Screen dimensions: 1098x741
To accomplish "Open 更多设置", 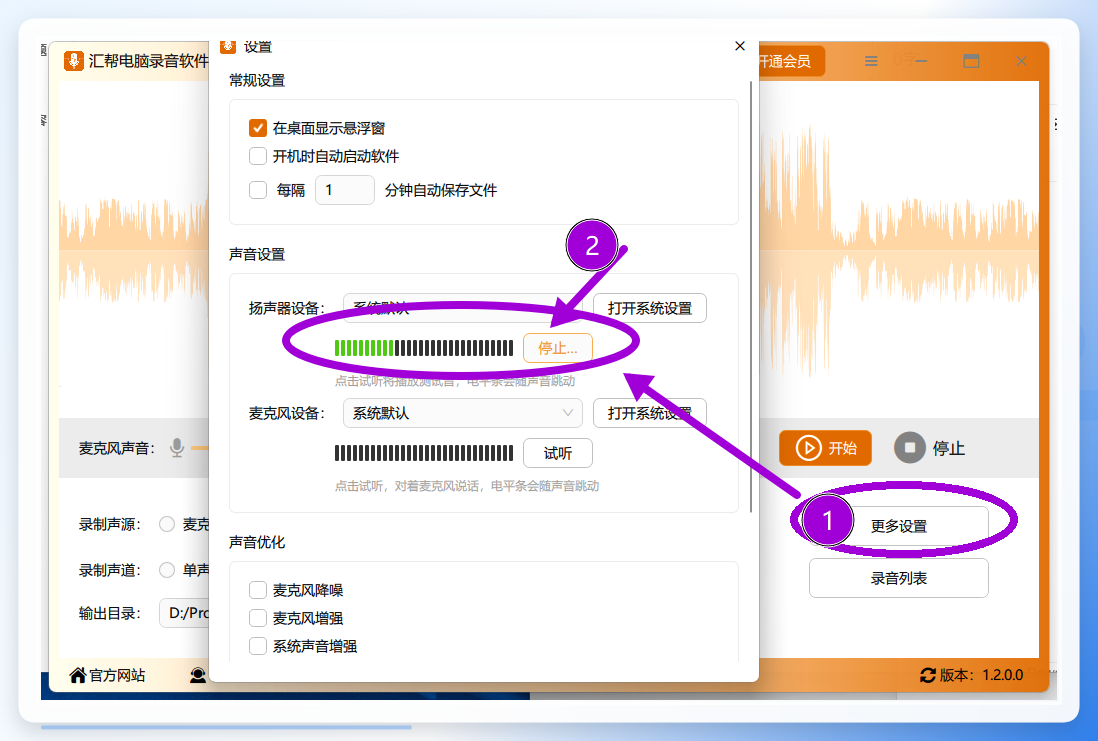I will 898,526.
